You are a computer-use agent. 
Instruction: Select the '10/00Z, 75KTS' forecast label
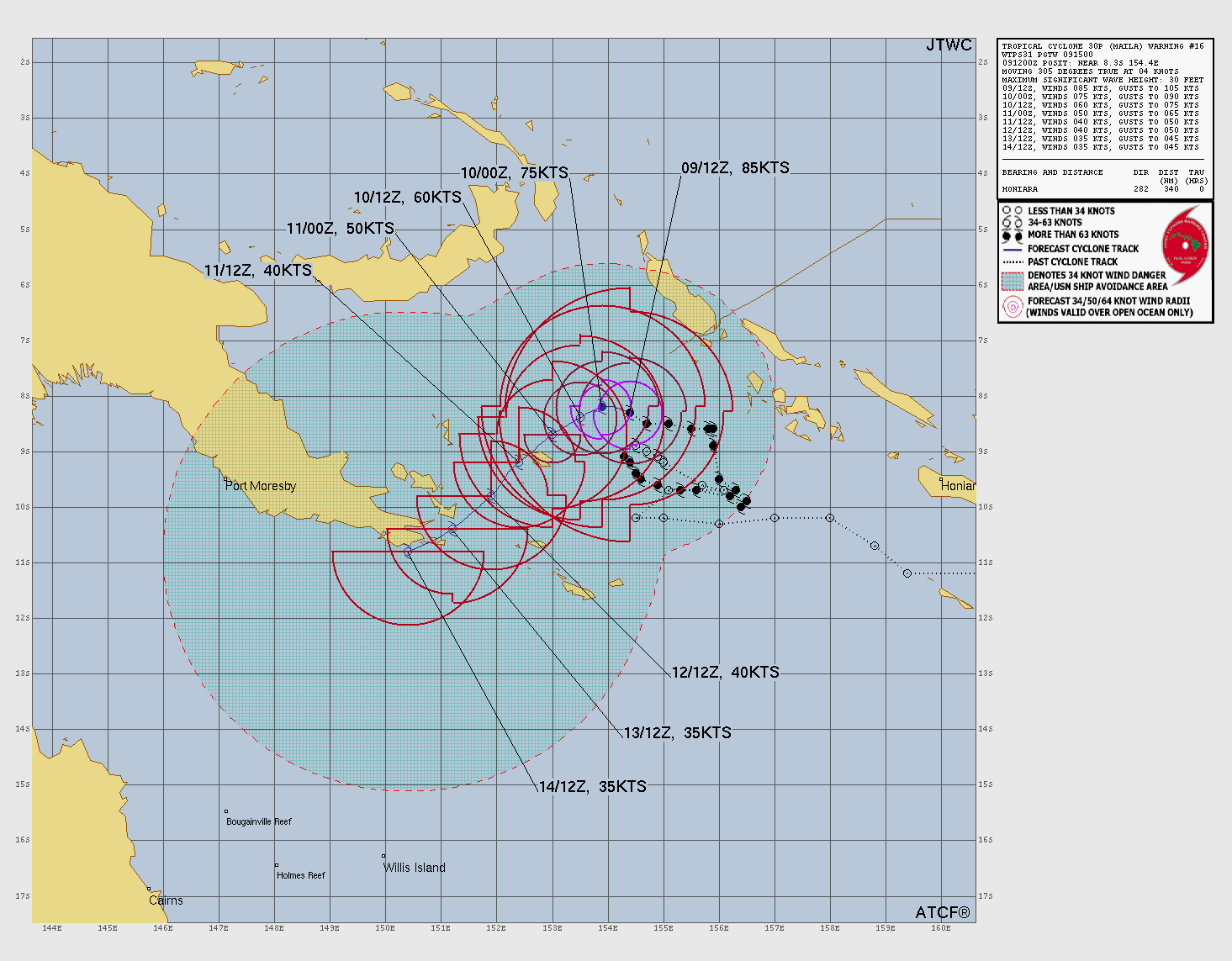click(514, 173)
